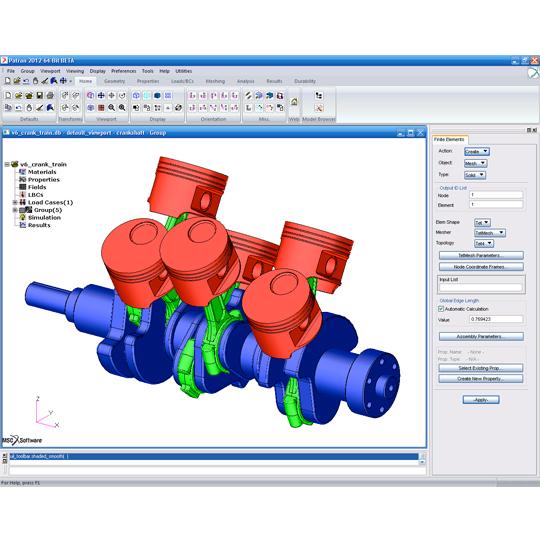540x540 pixels.
Task: Click the Web home icon in ribbon
Action: (294, 102)
